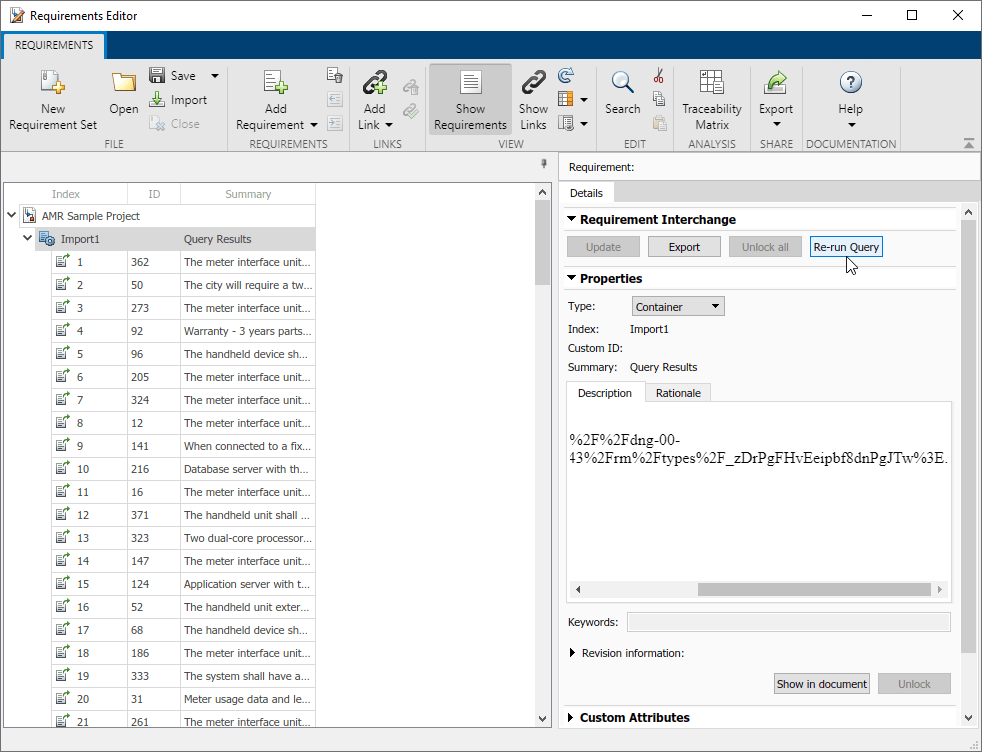
Task: Click ID cell 371
Action: [153, 515]
